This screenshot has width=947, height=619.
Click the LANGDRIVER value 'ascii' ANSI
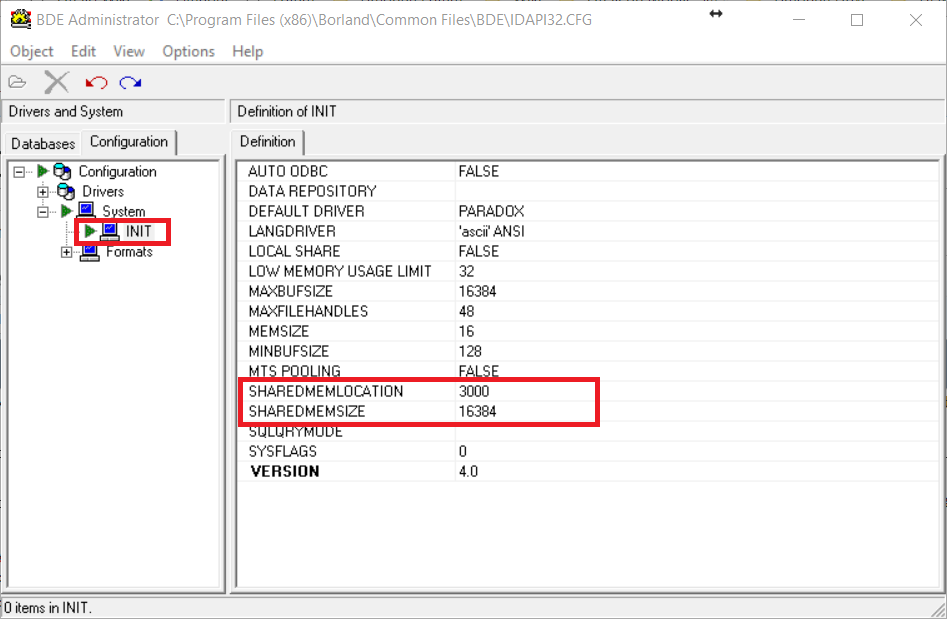[x=492, y=231]
